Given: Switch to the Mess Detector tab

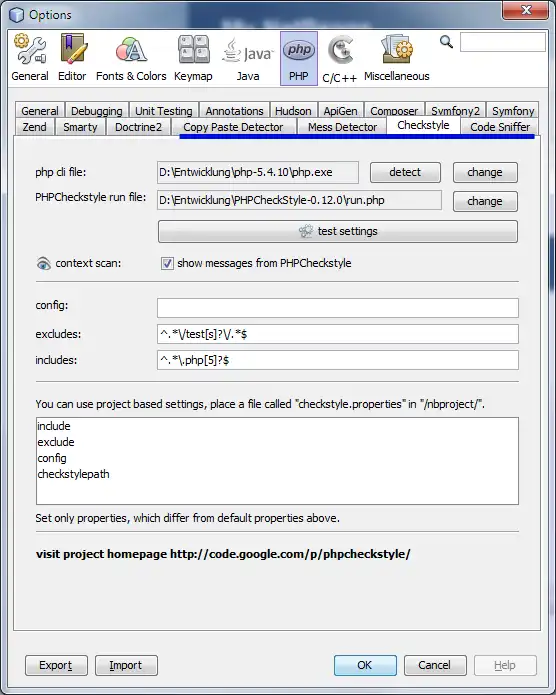Looking at the screenshot, I should [x=342, y=127].
